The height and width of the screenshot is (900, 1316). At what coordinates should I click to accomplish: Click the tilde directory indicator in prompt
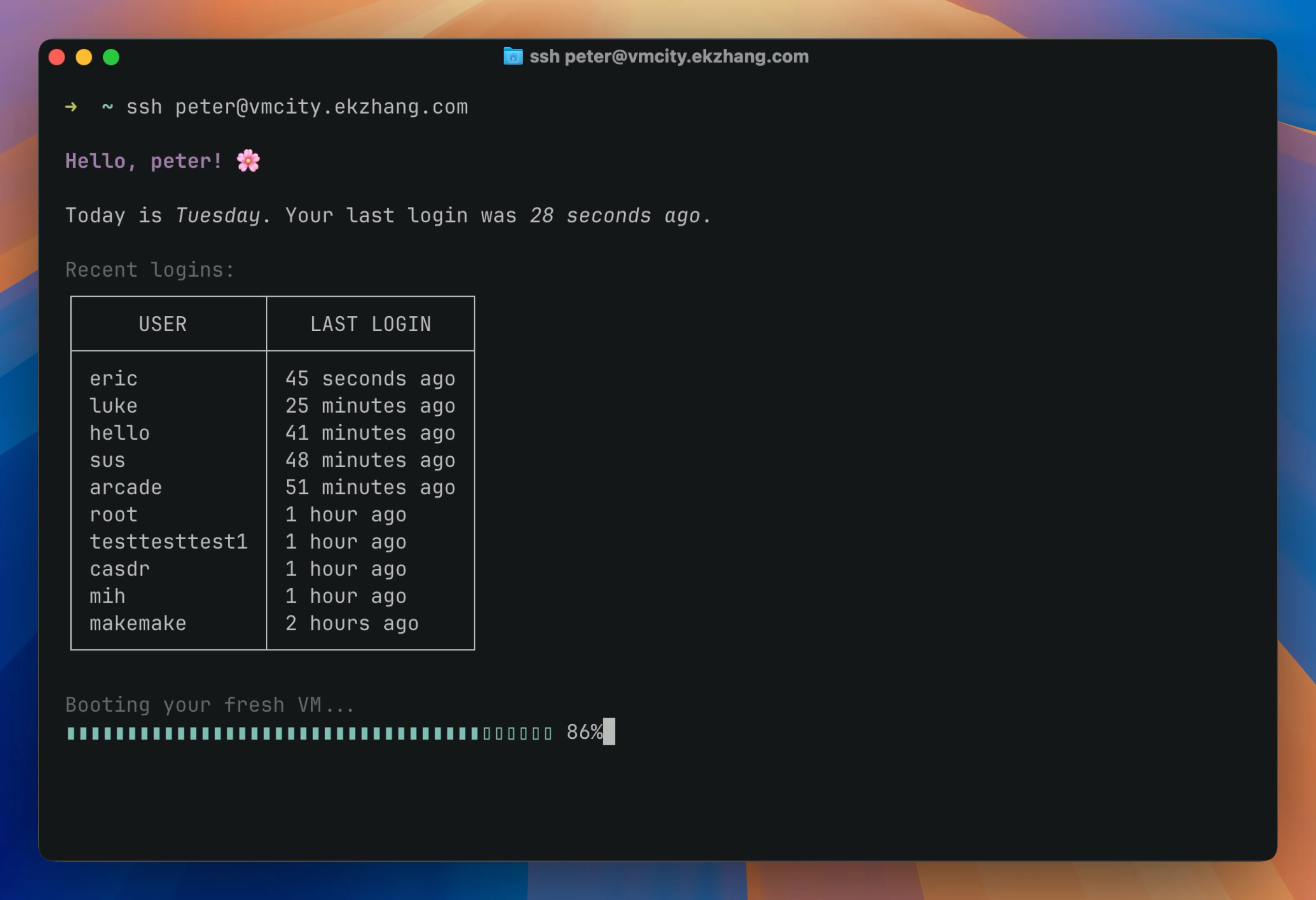click(107, 107)
